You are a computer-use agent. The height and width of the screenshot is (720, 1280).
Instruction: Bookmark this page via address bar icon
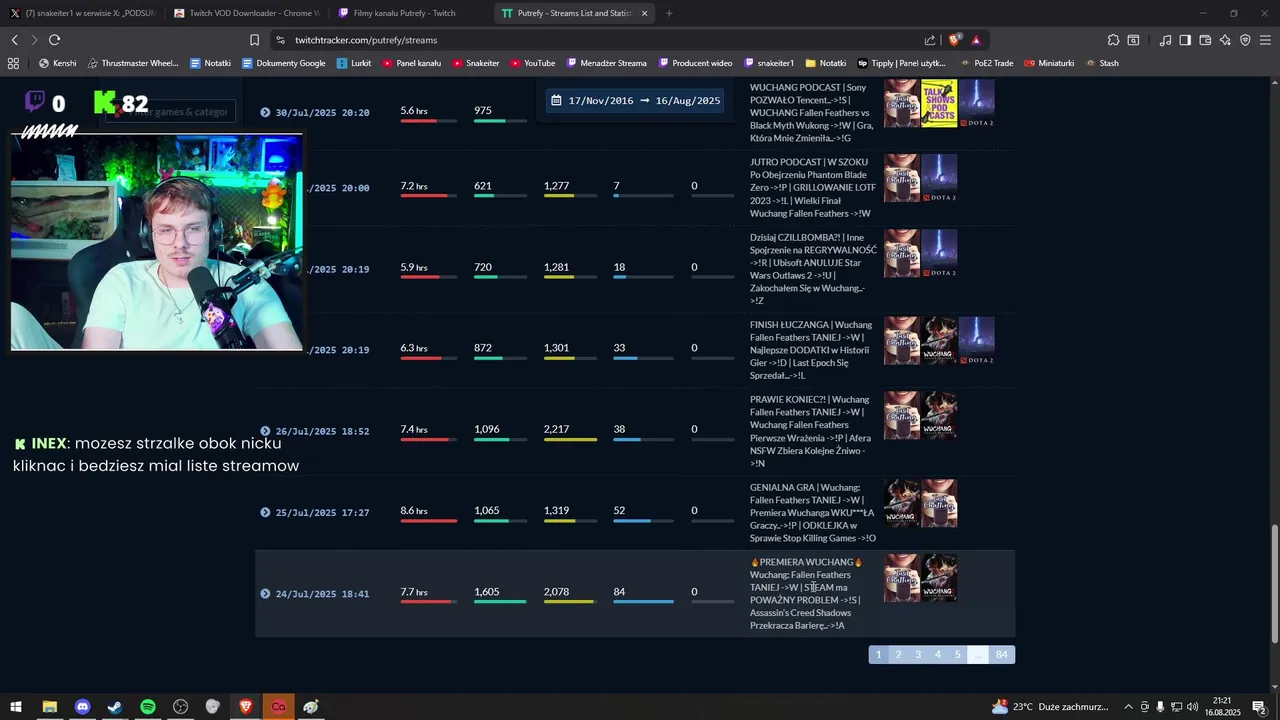[254, 40]
